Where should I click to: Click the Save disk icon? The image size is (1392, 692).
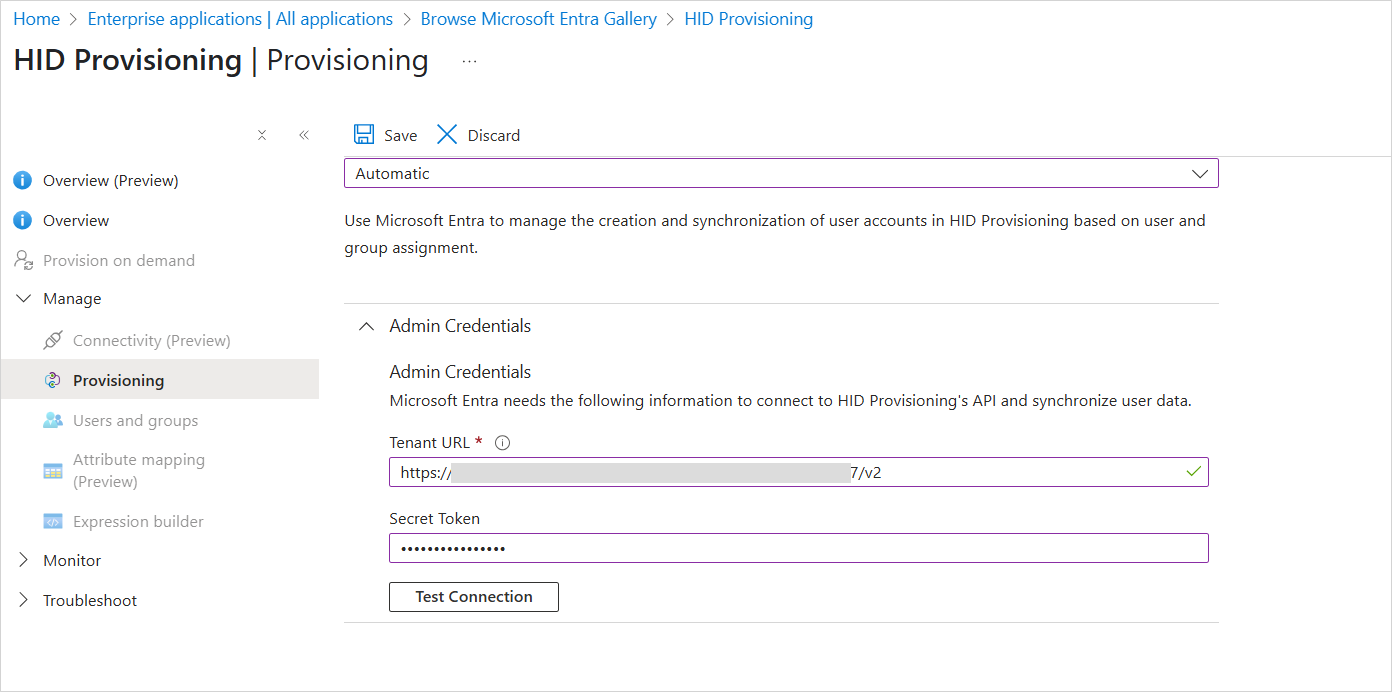(x=364, y=135)
